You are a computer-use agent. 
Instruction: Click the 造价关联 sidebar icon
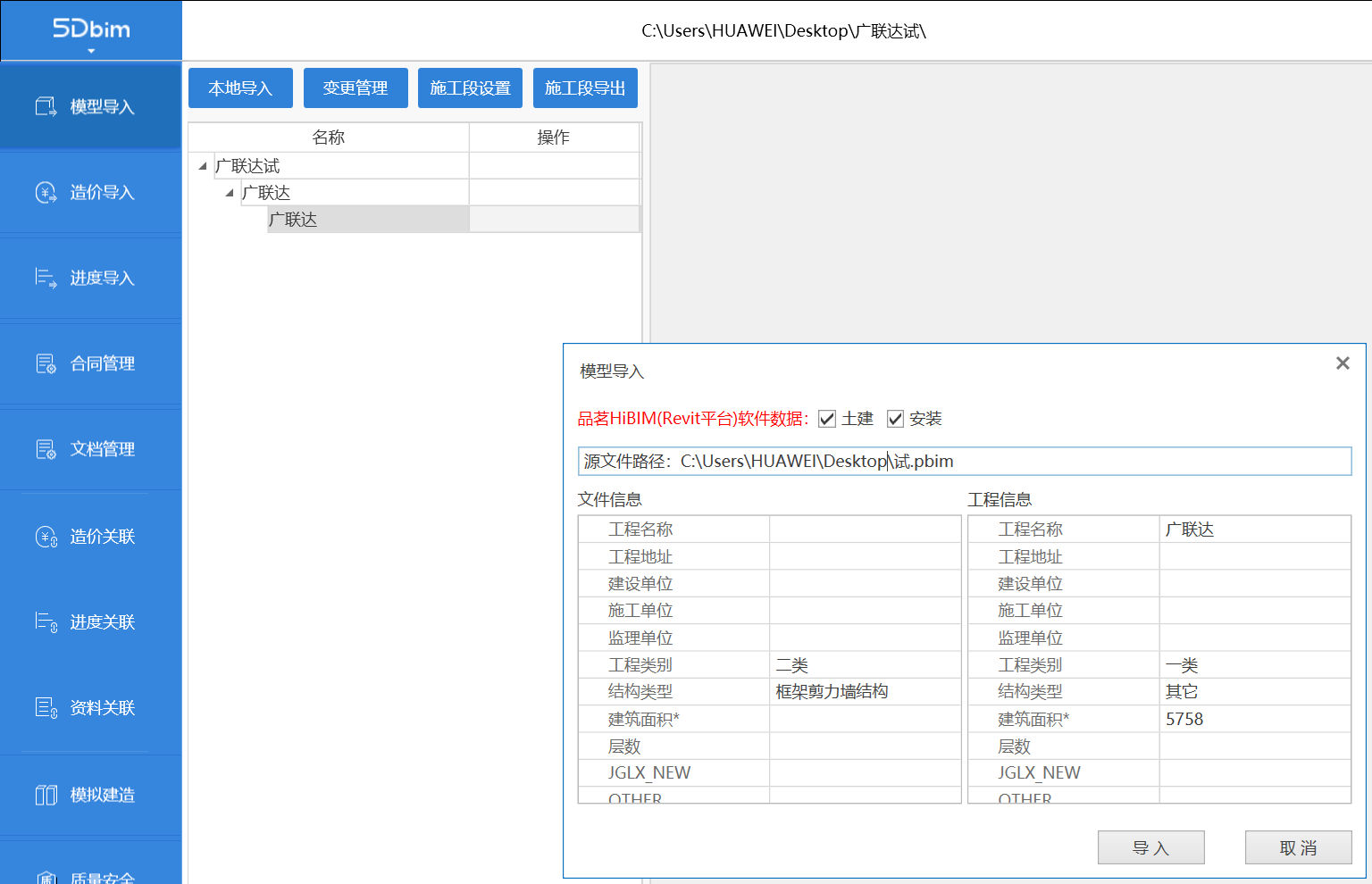46,537
